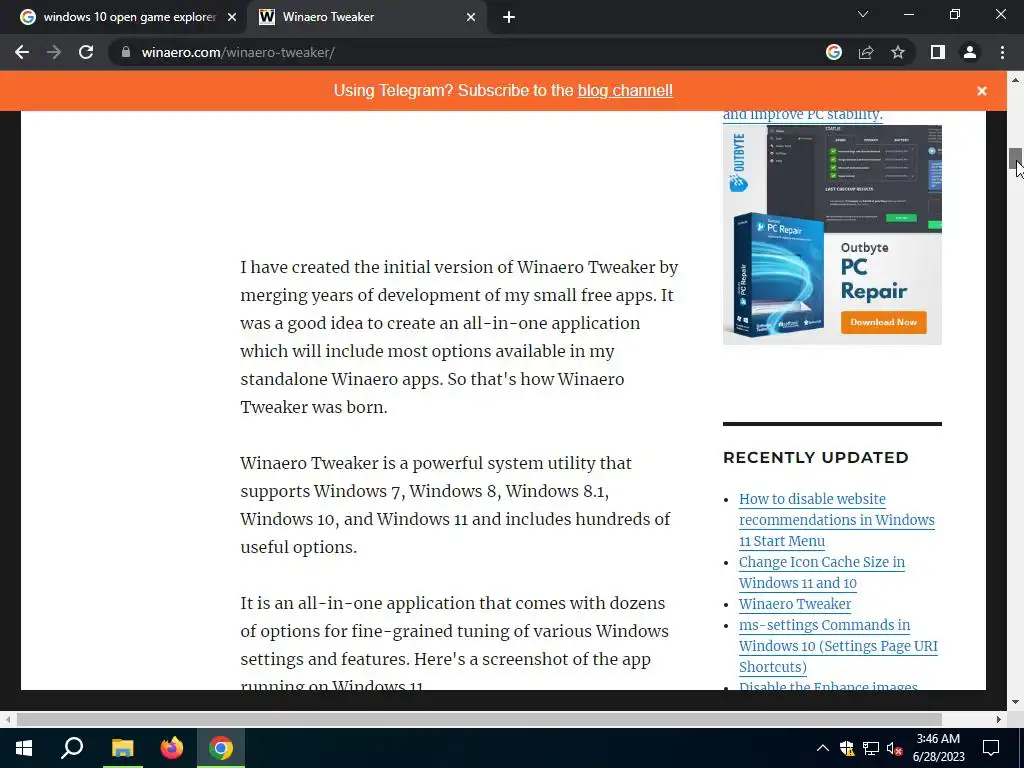Open a new browser tab
This screenshot has height=768, width=1024.
(x=509, y=18)
